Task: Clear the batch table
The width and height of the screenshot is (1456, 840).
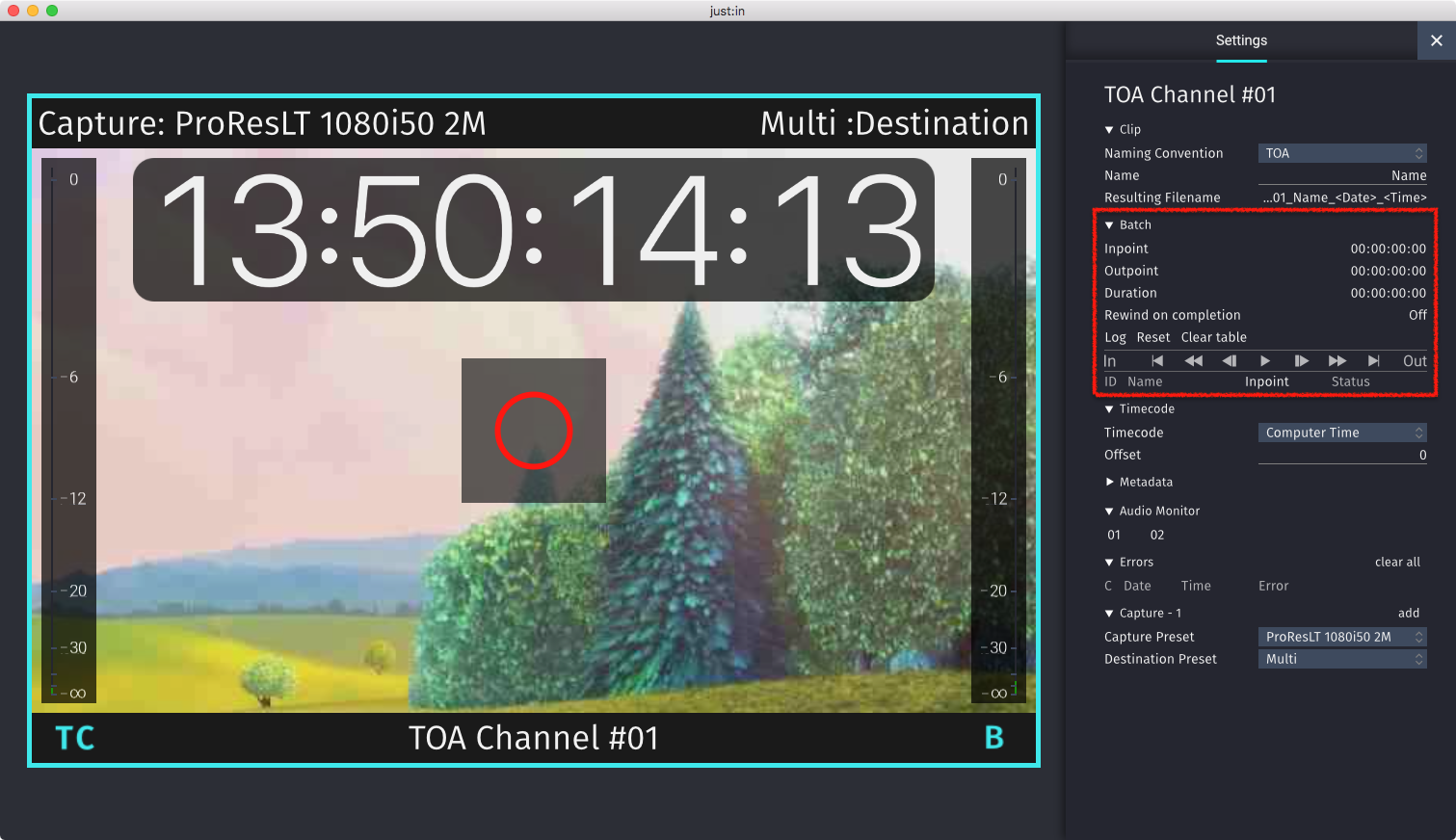Action: pos(1214,337)
